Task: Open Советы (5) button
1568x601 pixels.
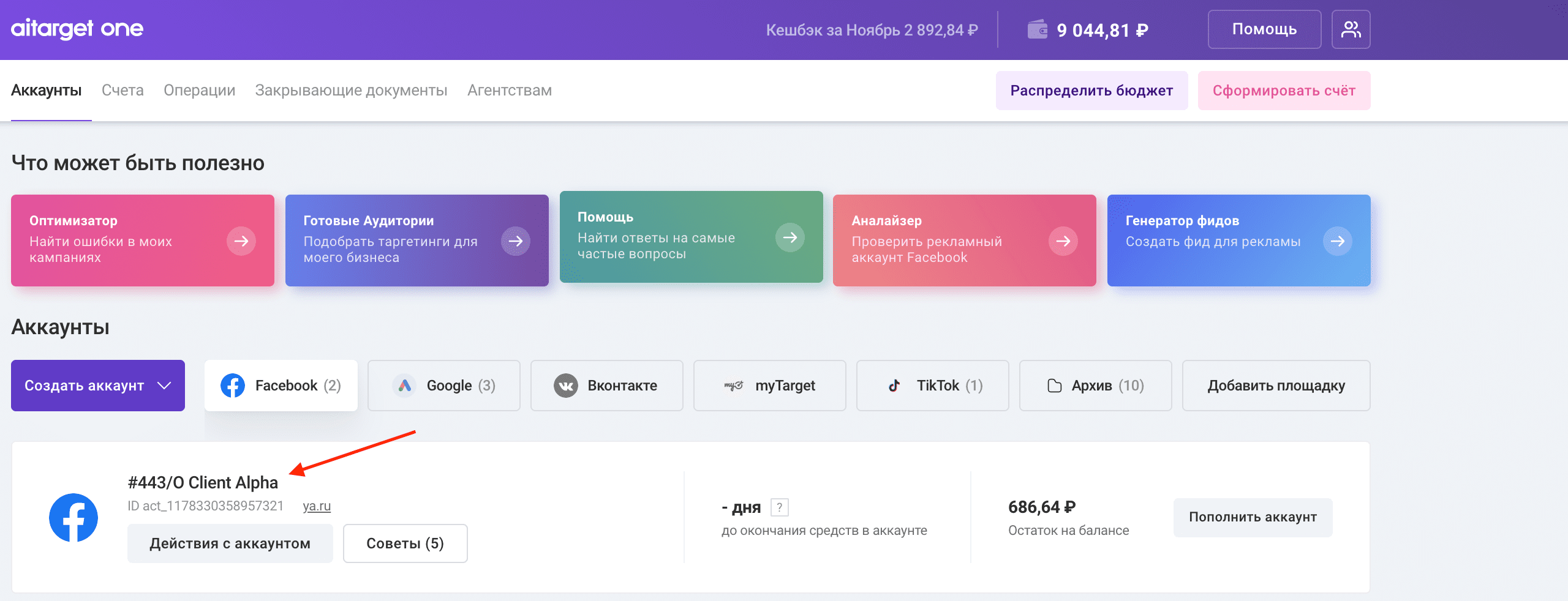Action: pyautogui.click(x=405, y=543)
